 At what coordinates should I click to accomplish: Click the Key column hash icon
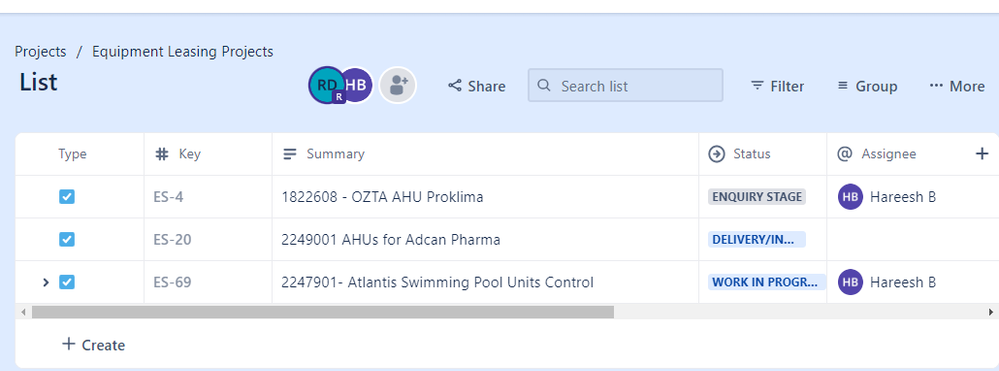tap(162, 154)
